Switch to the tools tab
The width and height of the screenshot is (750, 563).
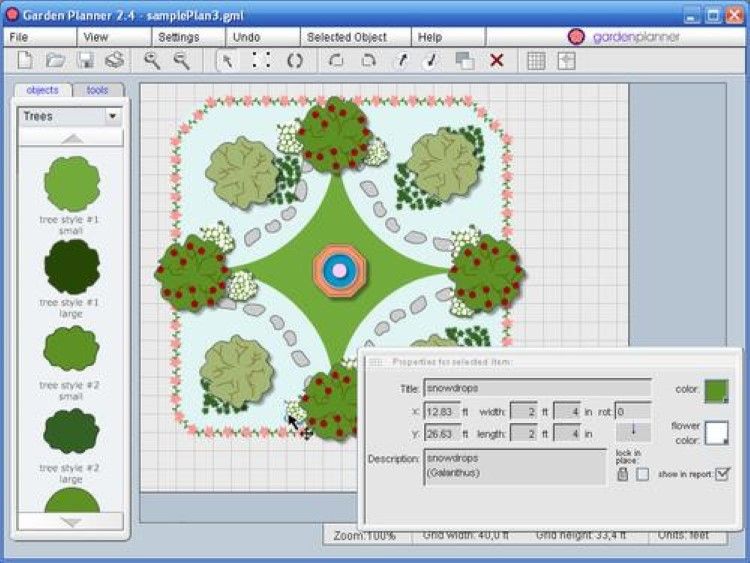(98, 90)
